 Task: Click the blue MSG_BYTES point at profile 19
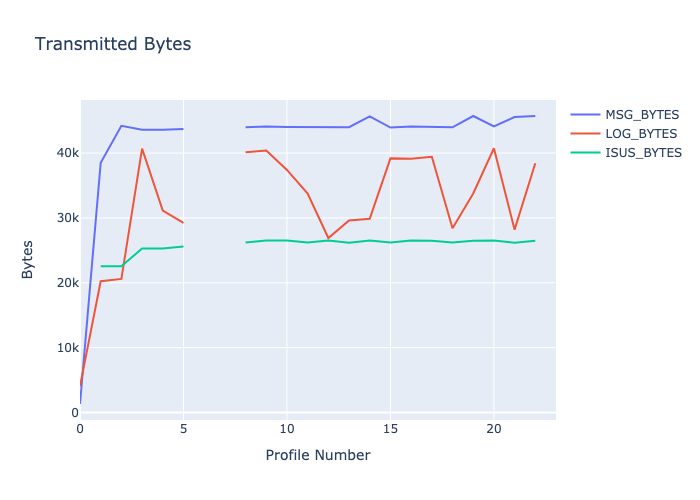pyautogui.click(x=473, y=116)
